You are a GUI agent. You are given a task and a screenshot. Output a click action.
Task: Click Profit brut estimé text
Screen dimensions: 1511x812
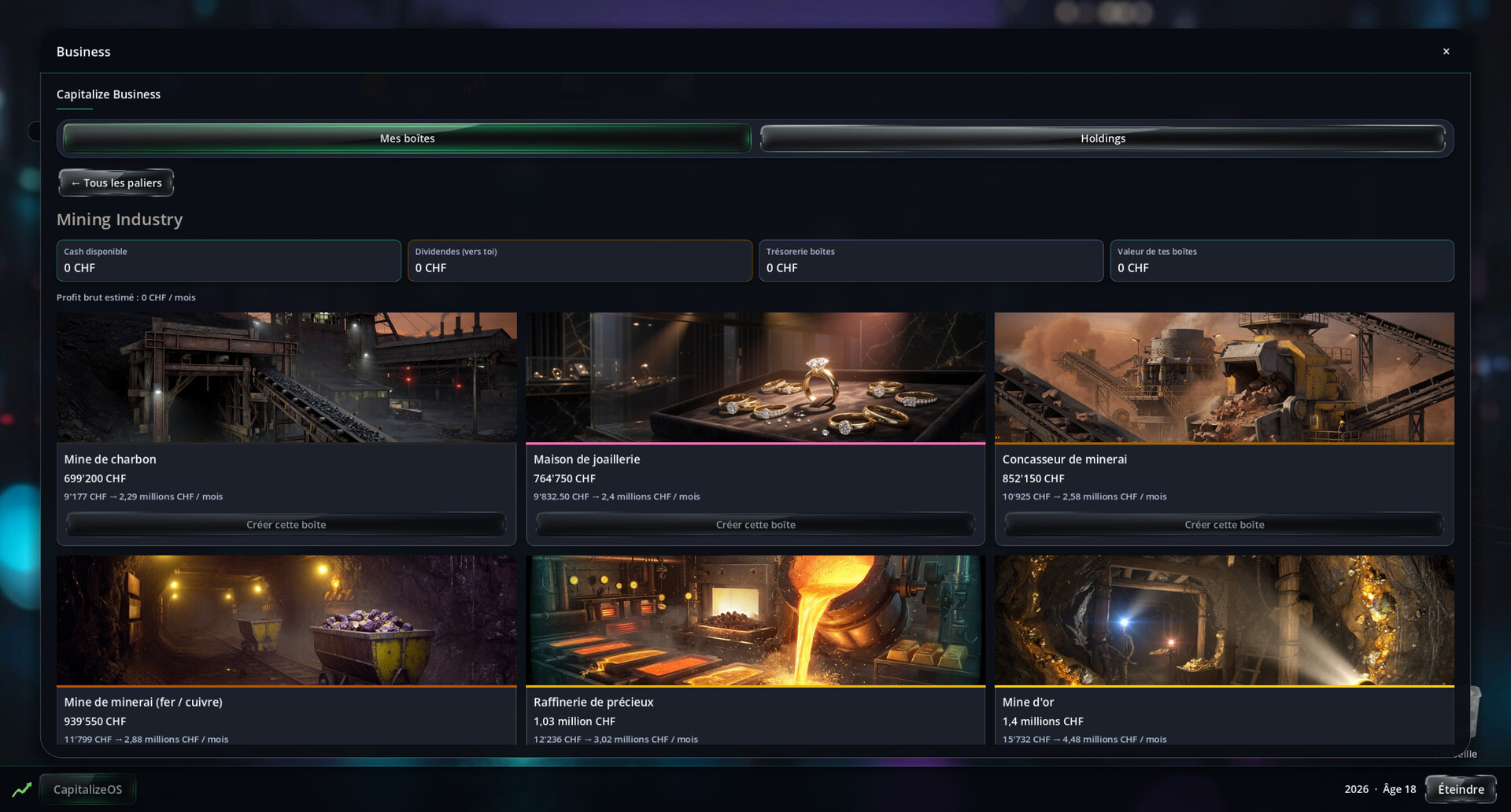click(126, 297)
